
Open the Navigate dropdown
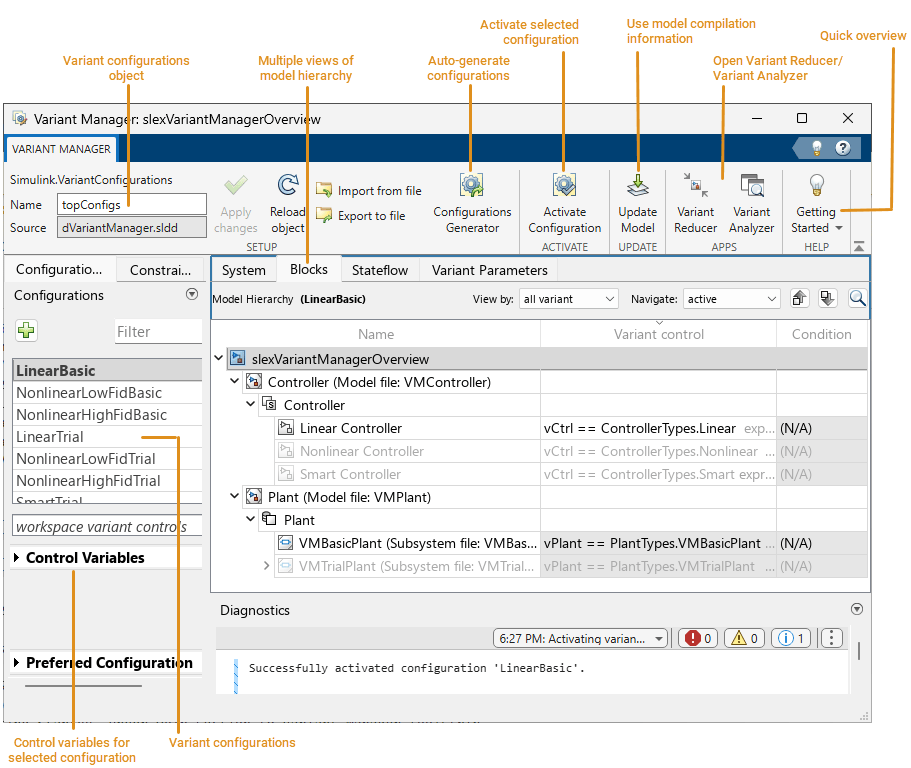(x=731, y=299)
